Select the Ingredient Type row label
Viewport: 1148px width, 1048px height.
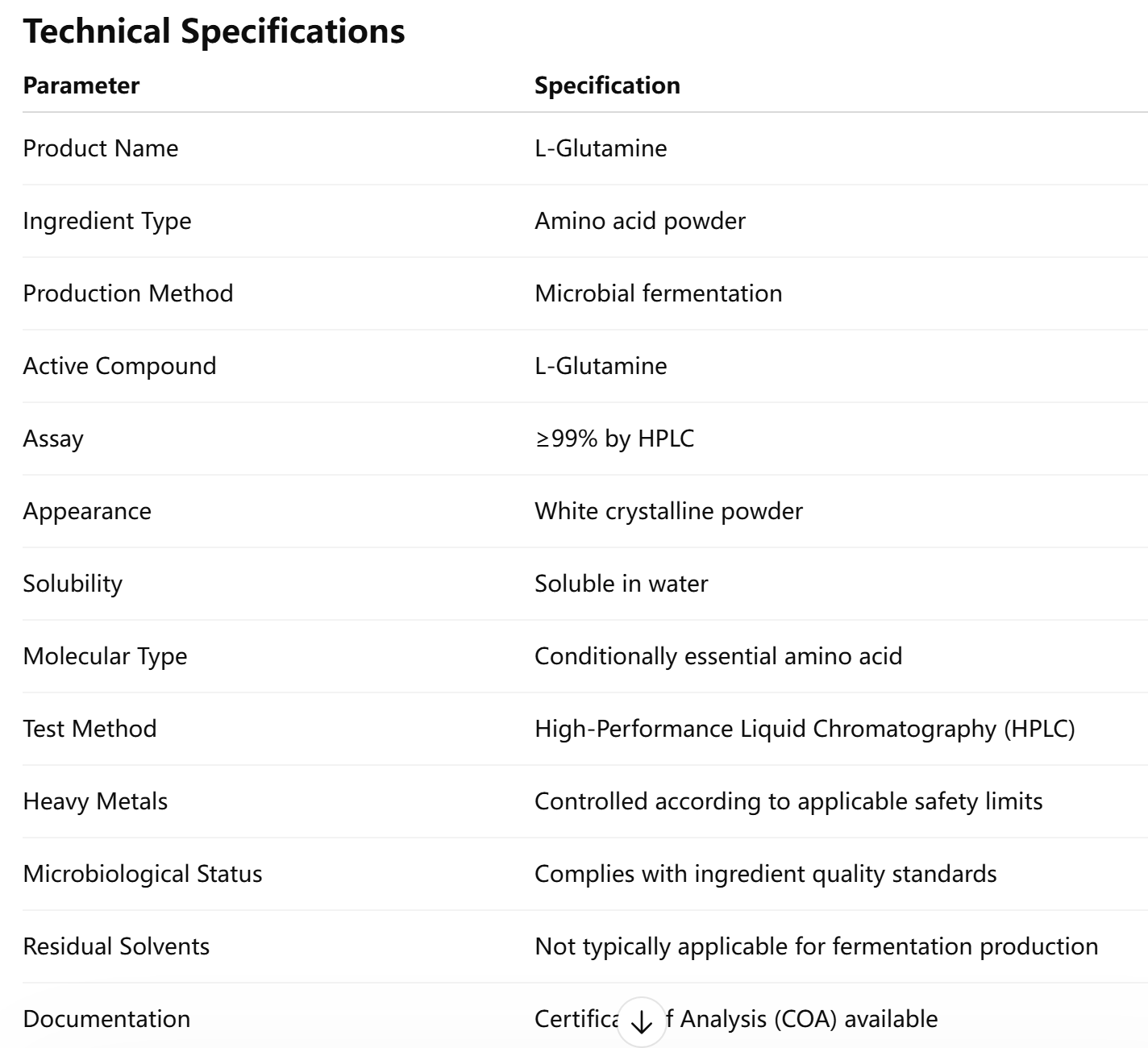tap(107, 221)
